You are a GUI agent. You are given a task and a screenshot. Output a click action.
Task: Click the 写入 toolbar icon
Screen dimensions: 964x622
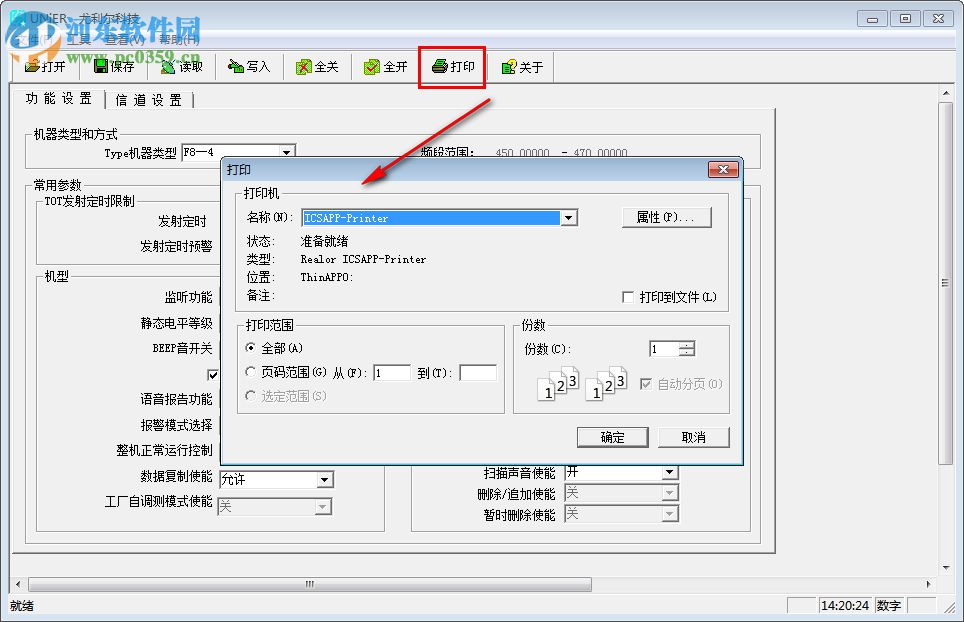248,66
